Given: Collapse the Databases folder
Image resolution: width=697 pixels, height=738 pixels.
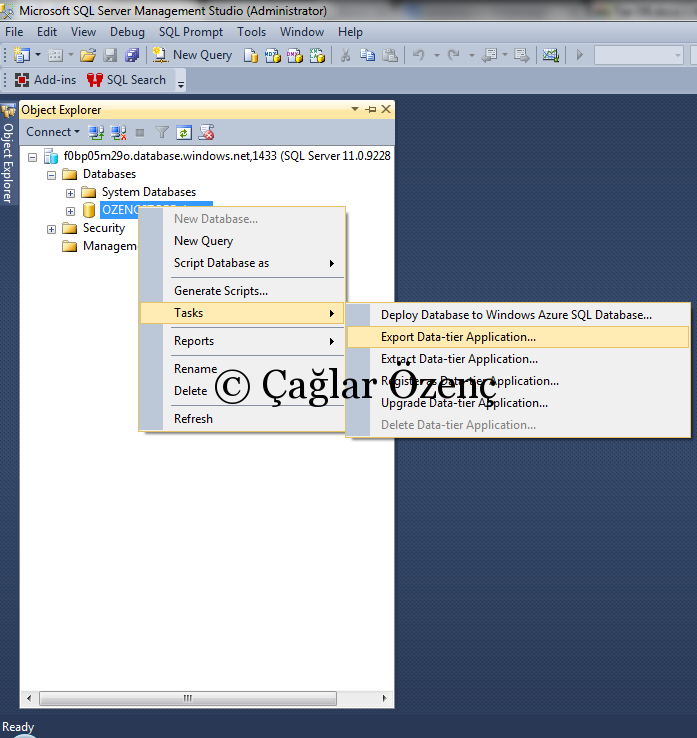Looking at the screenshot, I should (51, 175).
